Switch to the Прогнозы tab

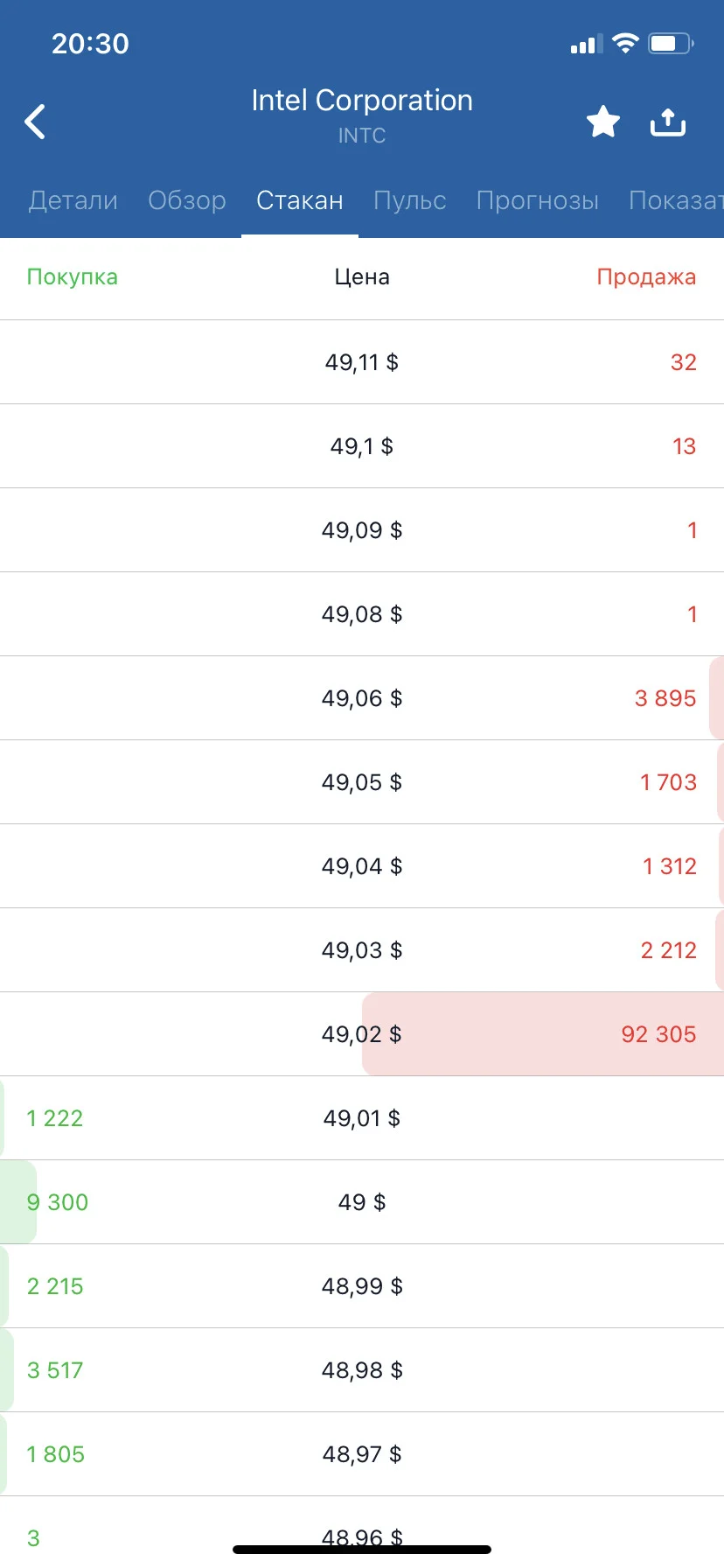(538, 200)
